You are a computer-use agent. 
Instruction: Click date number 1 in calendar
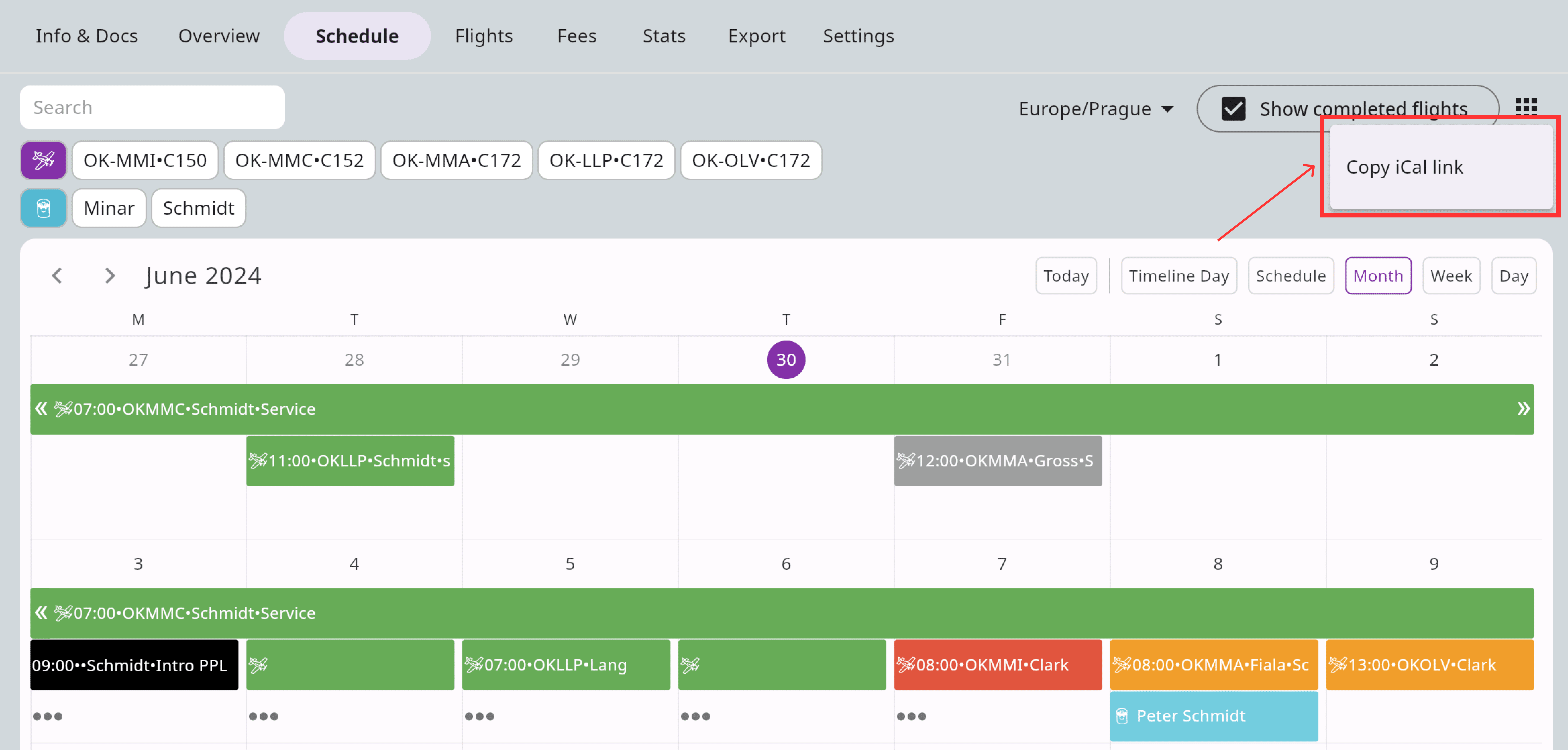coord(1218,360)
